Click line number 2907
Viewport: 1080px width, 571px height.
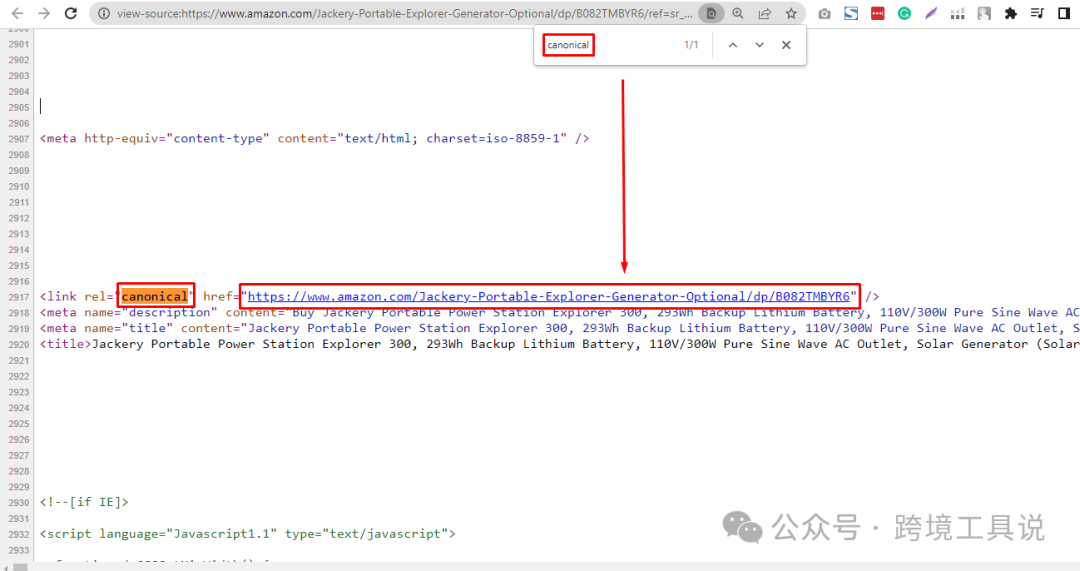[19, 139]
